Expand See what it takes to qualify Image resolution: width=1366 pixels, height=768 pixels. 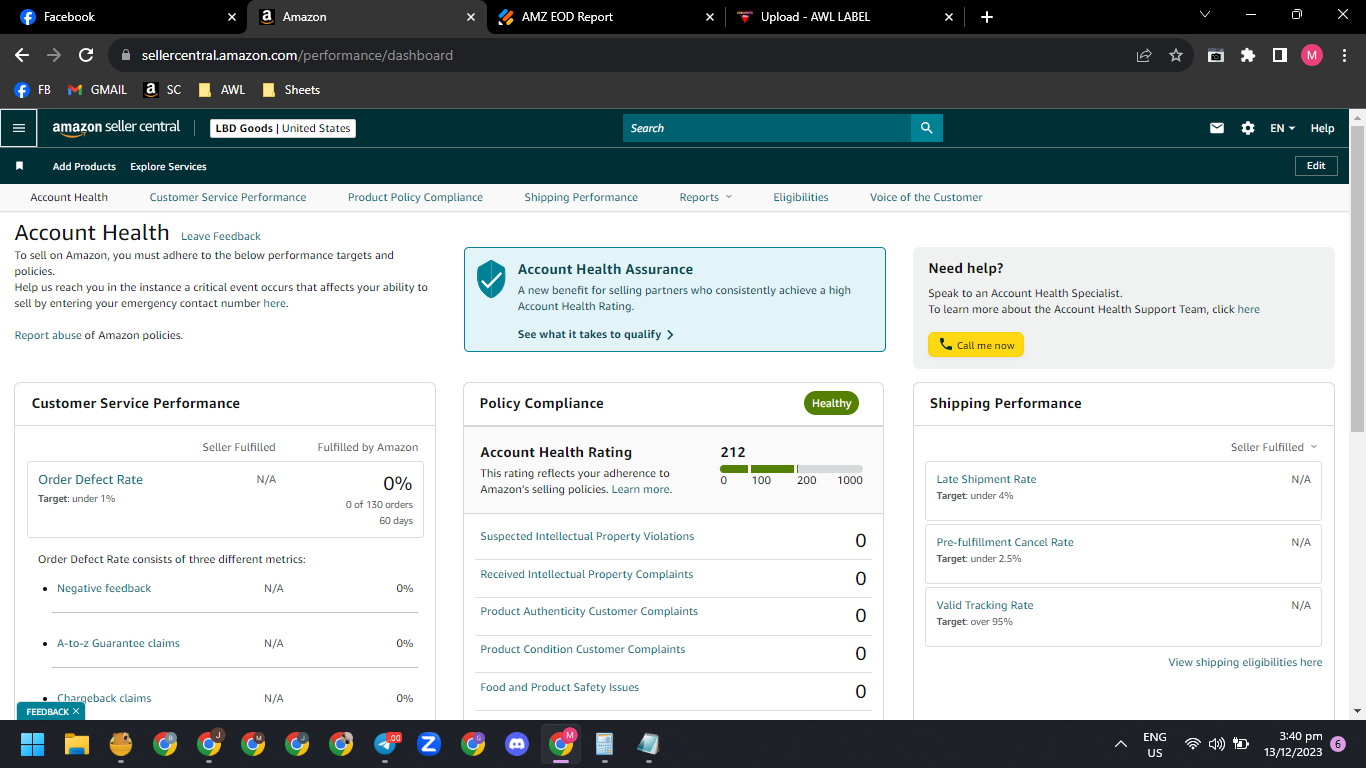(596, 334)
